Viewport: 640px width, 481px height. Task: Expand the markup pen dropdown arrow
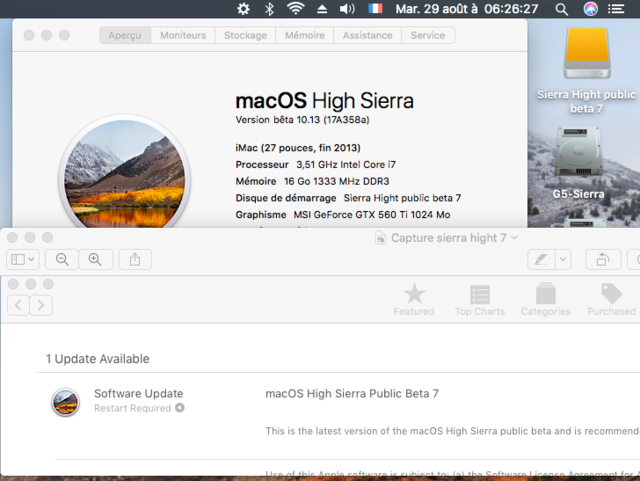click(x=563, y=259)
